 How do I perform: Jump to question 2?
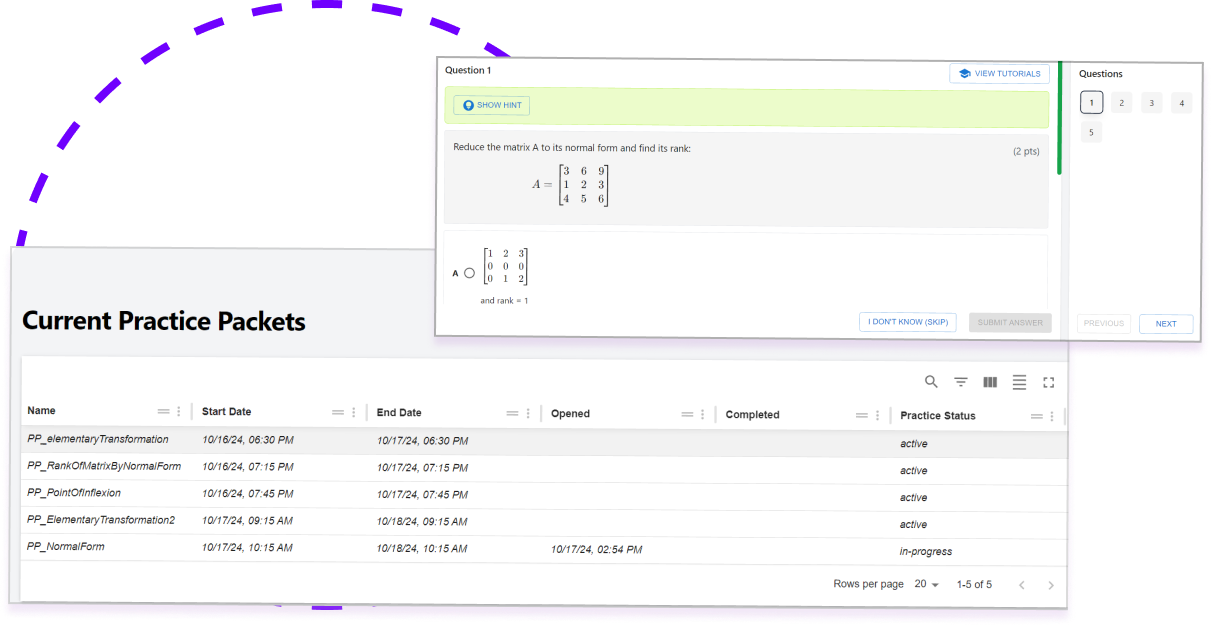pos(1121,102)
